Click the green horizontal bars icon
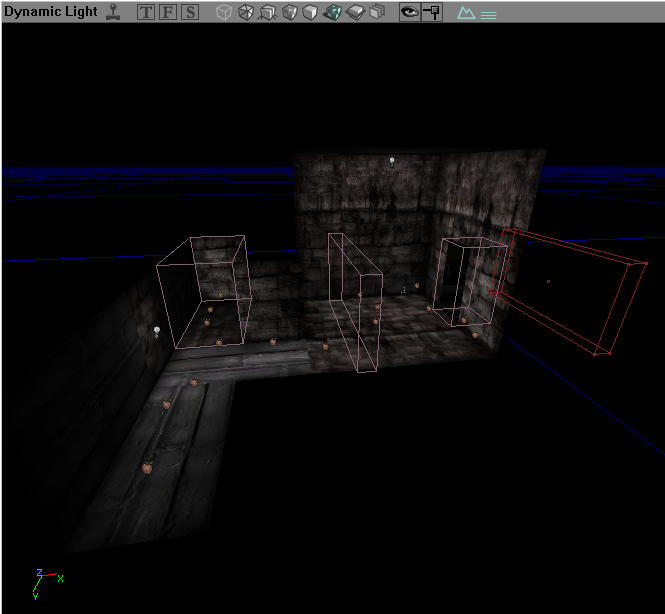The width and height of the screenshot is (665, 614). (x=488, y=15)
